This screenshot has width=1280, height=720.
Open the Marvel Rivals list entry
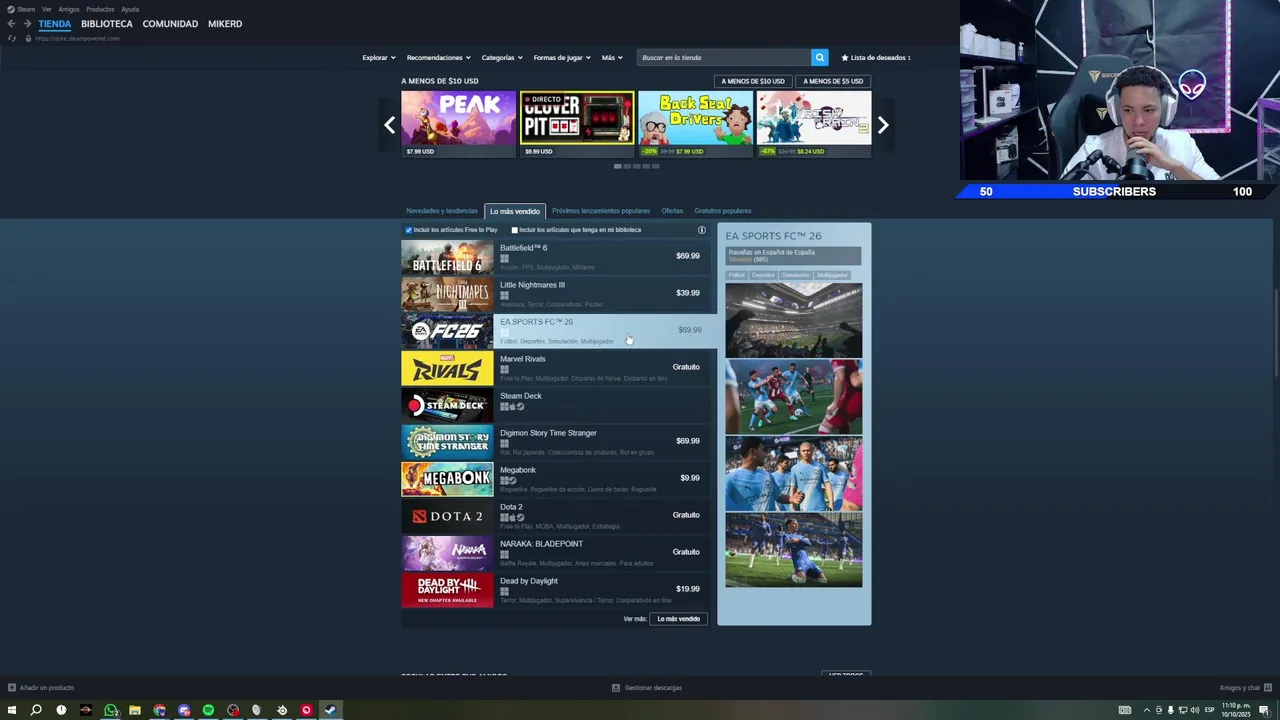pos(555,368)
